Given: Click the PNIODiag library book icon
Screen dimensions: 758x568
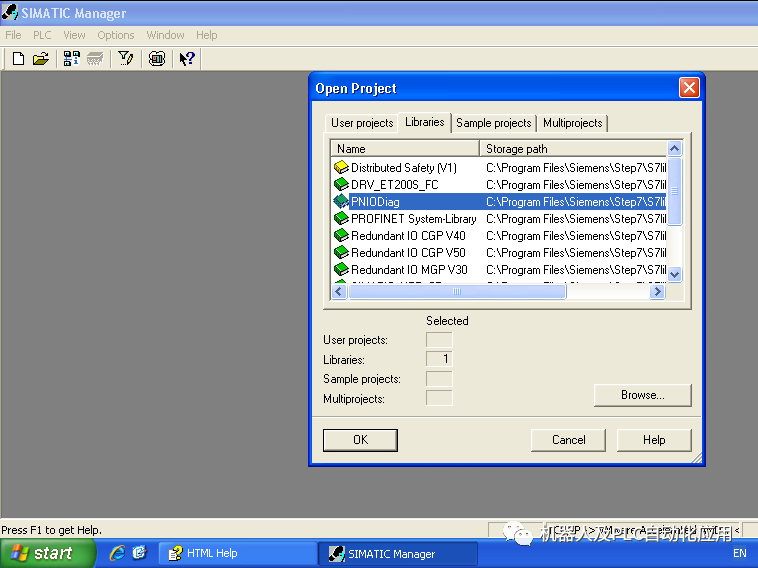Looking at the screenshot, I should 341,201.
